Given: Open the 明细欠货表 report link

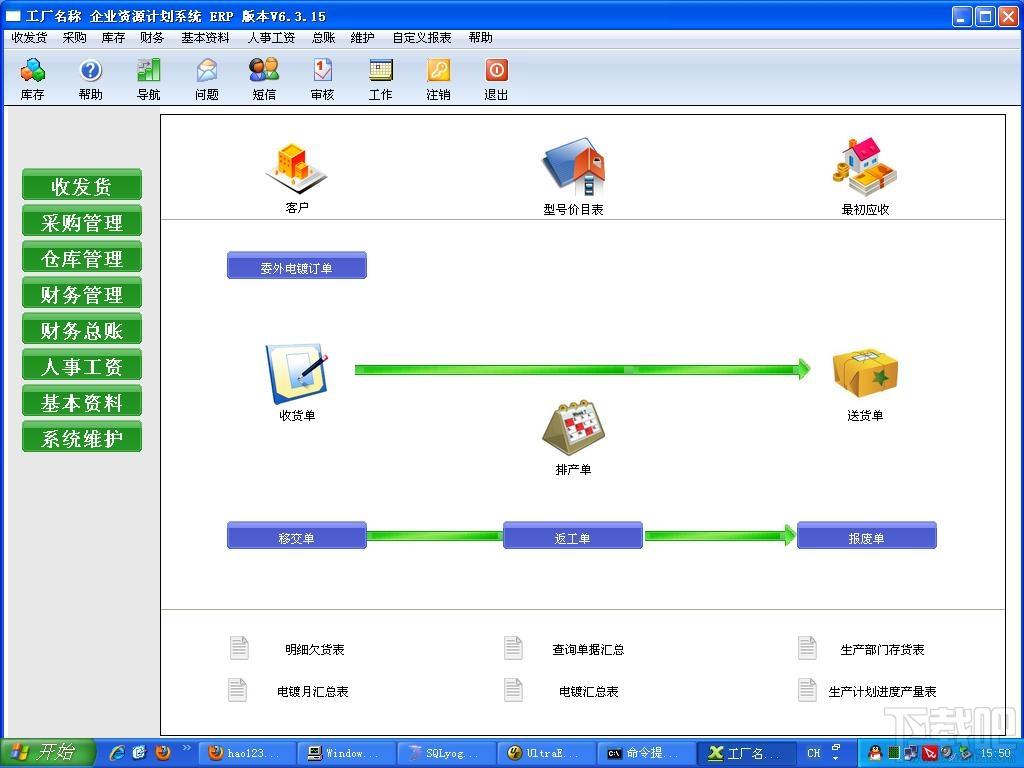Looking at the screenshot, I should click(x=314, y=649).
